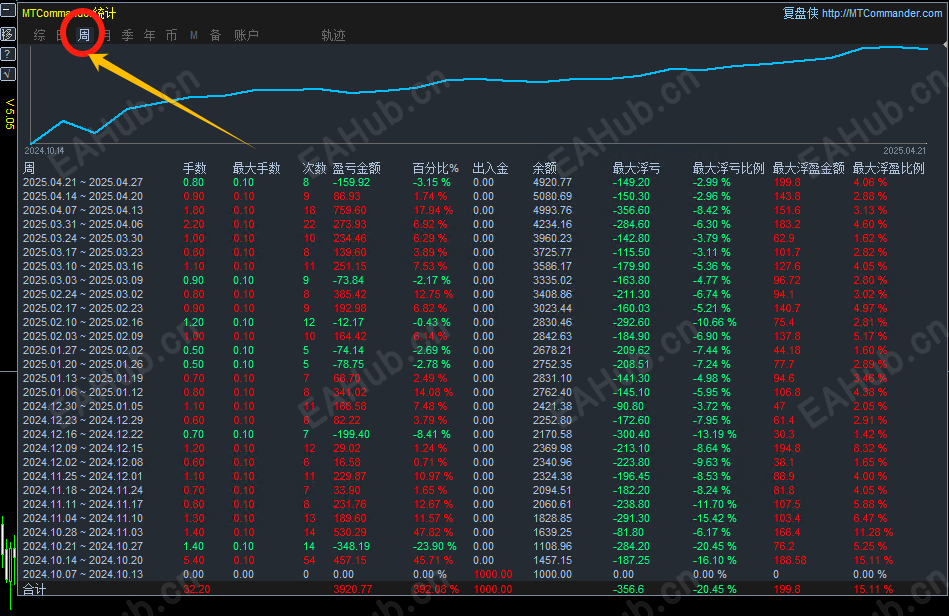Image resolution: width=949 pixels, height=616 pixels.
Task: Select the M tab icon
Action: click(x=194, y=36)
